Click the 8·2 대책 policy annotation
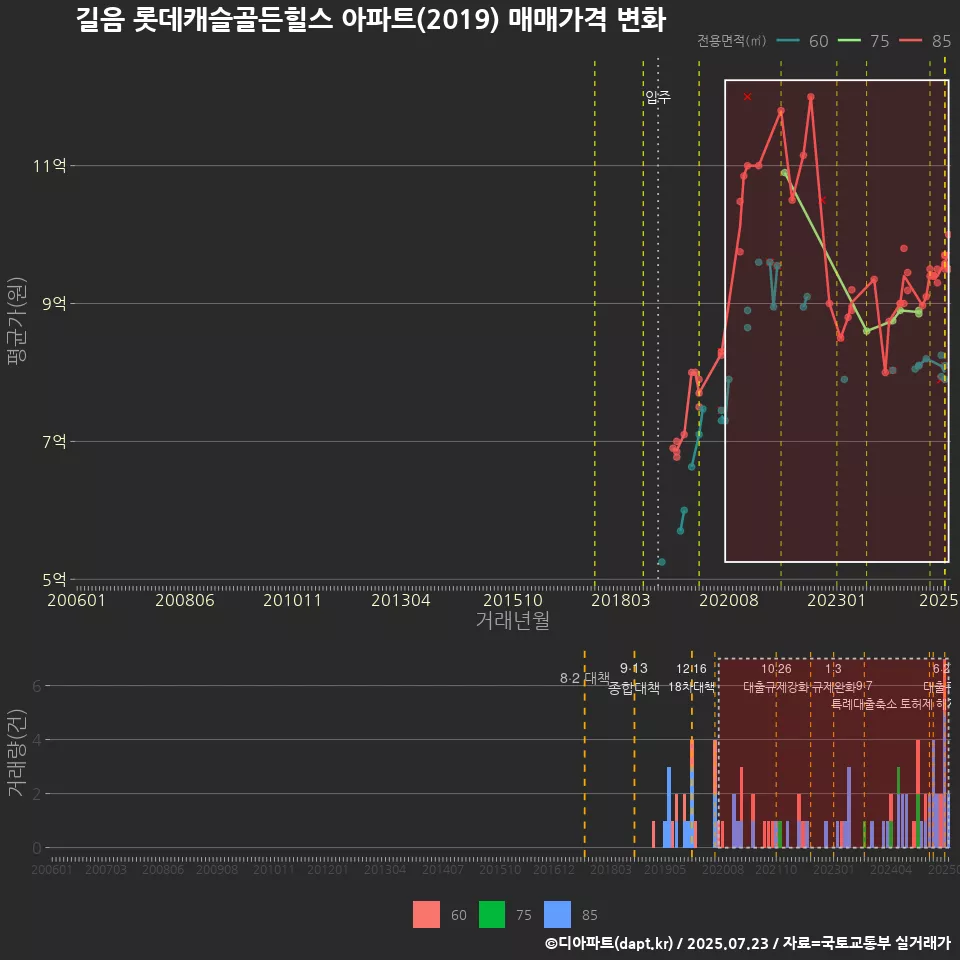This screenshot has width=960, height=960. tap(585, 678)
